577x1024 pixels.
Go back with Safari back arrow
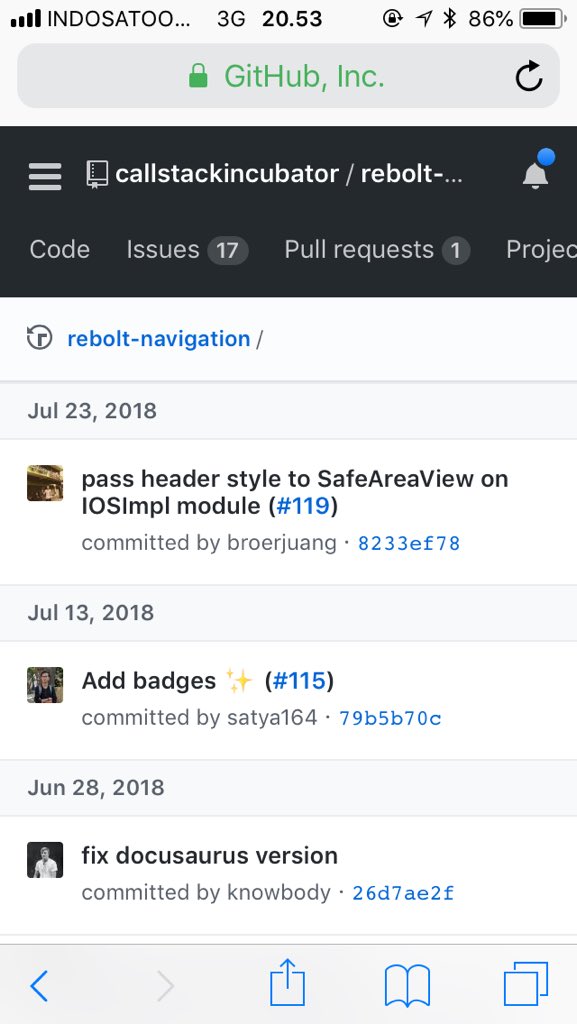39,985
